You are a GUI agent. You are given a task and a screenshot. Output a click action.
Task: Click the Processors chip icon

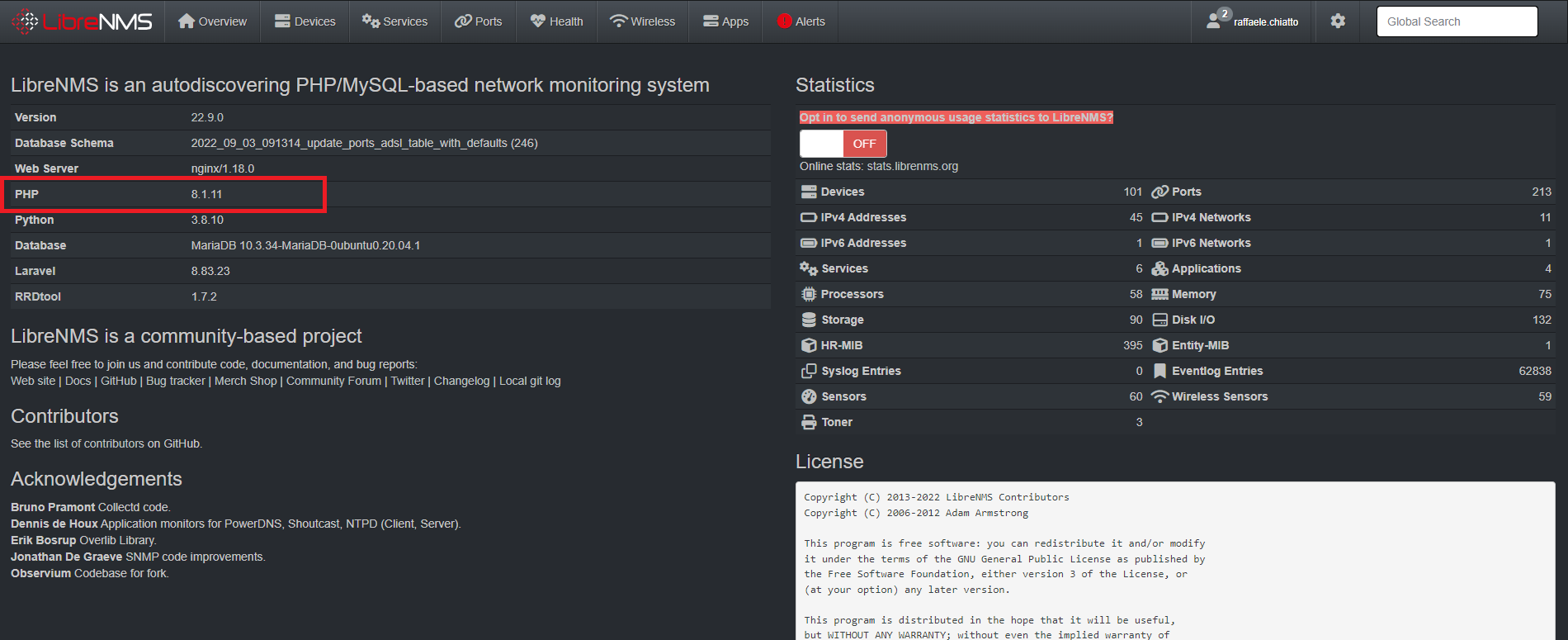(x=809, y=294)
